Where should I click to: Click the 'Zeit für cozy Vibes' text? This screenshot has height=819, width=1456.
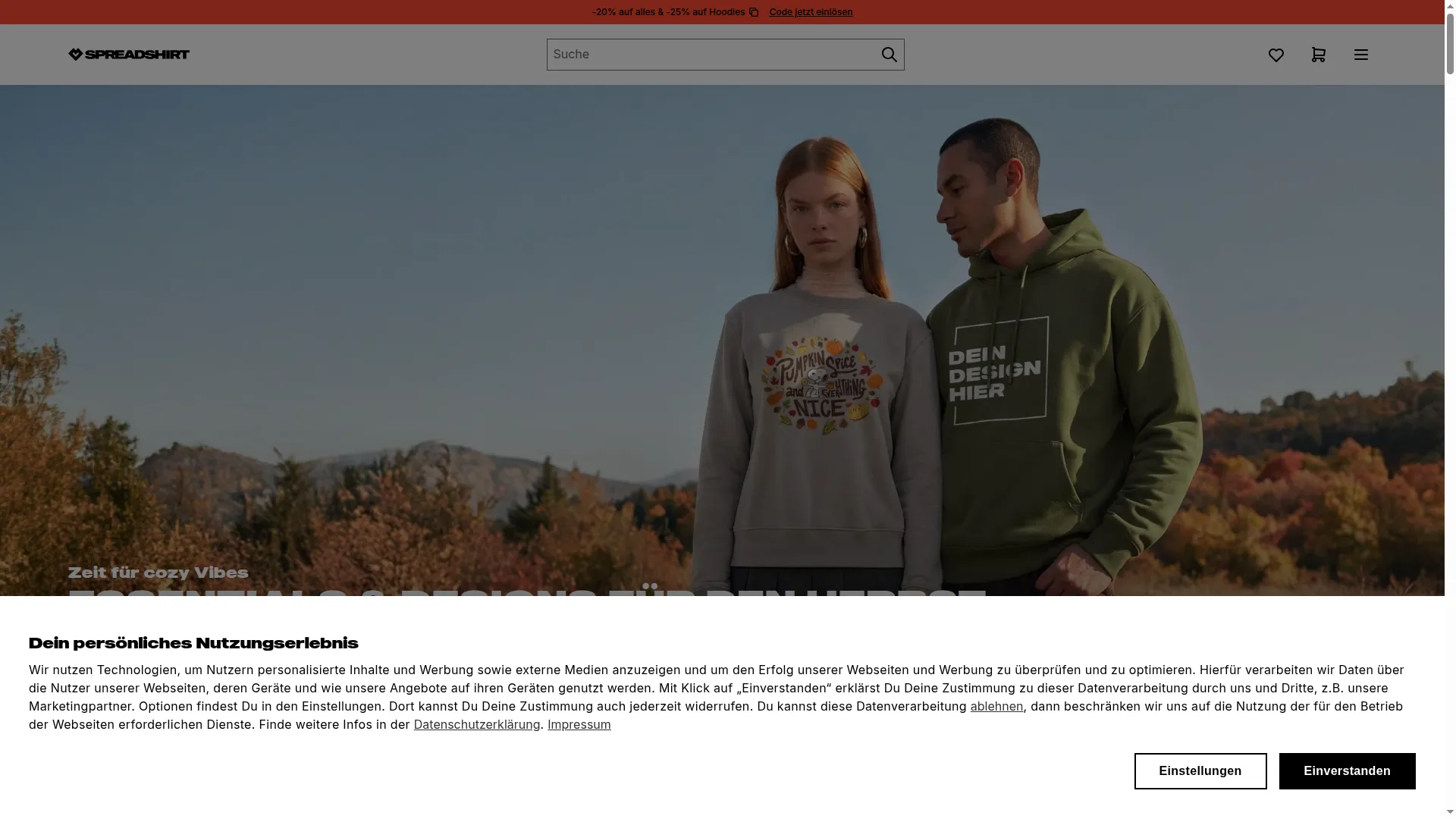click(x=158, y=573)
